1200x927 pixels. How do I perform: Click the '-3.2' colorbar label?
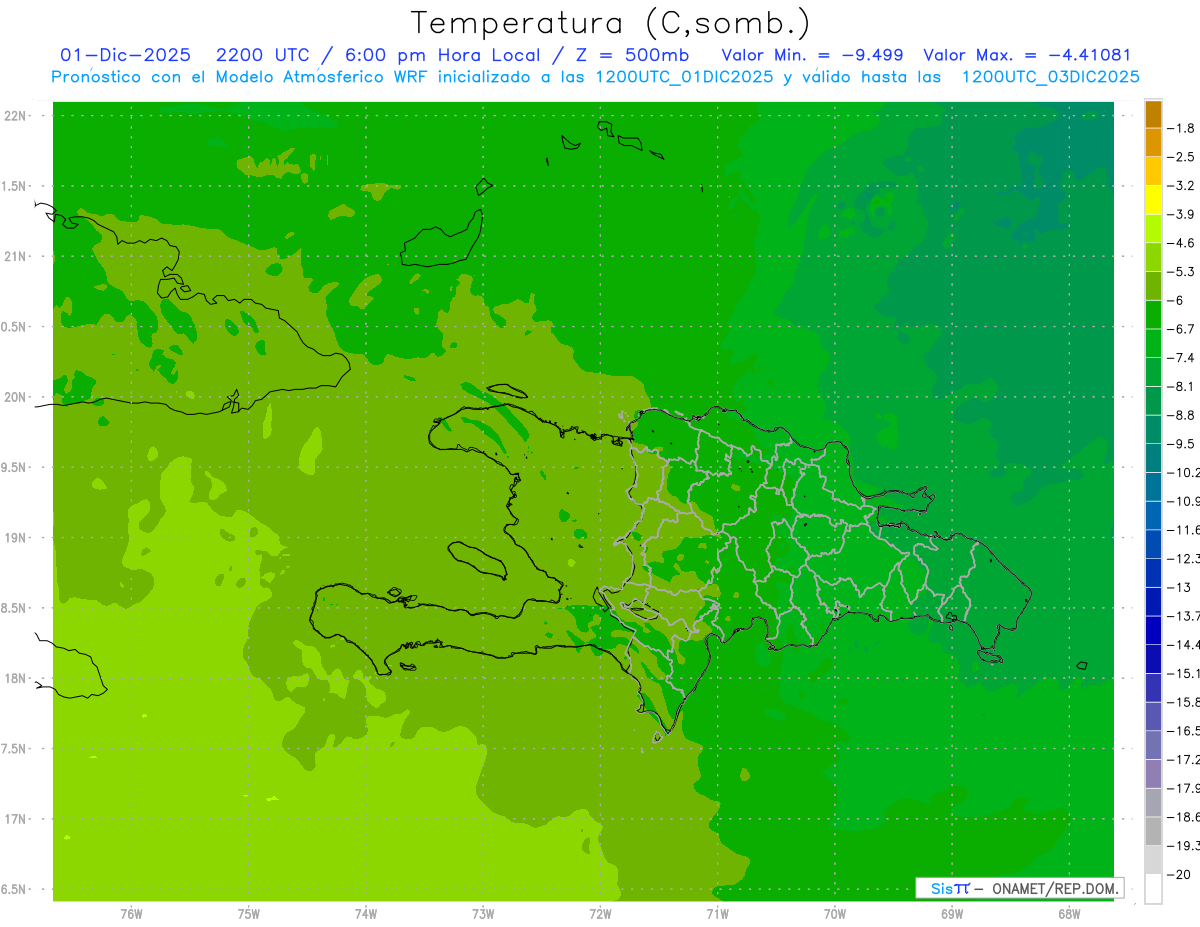[1181, 186]
